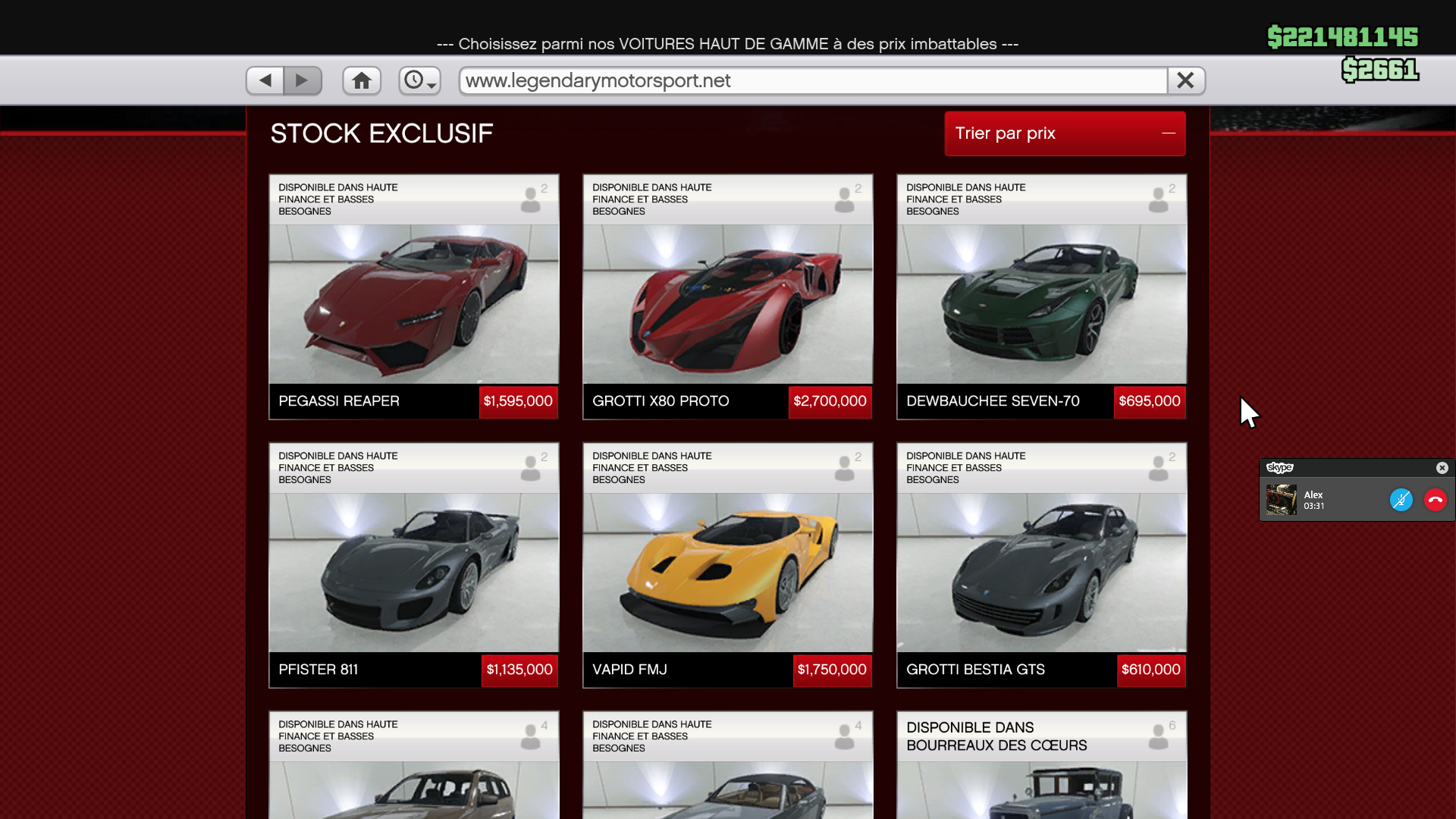Click the Pfister 811 name link
The image size is (1456, 819).
pyautogui.click(x=318, y=670)
